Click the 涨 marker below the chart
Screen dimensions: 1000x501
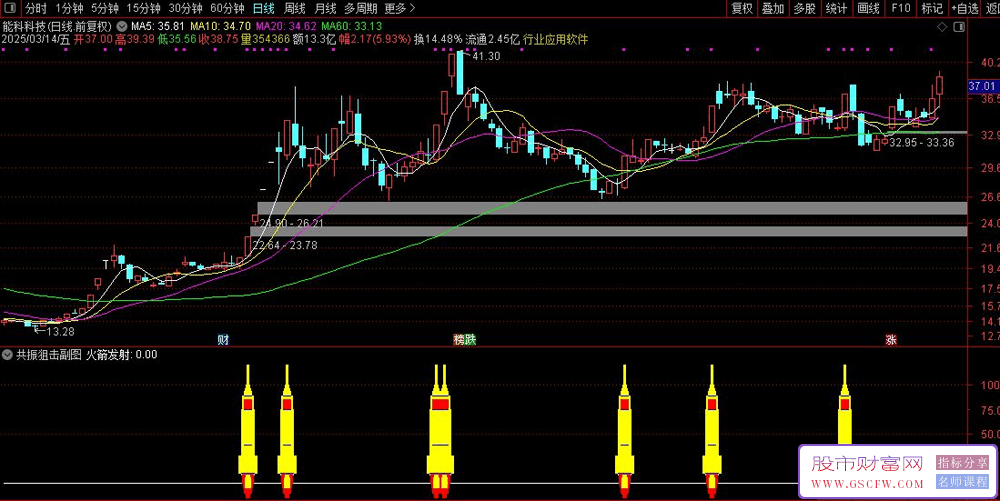point(891,340)
